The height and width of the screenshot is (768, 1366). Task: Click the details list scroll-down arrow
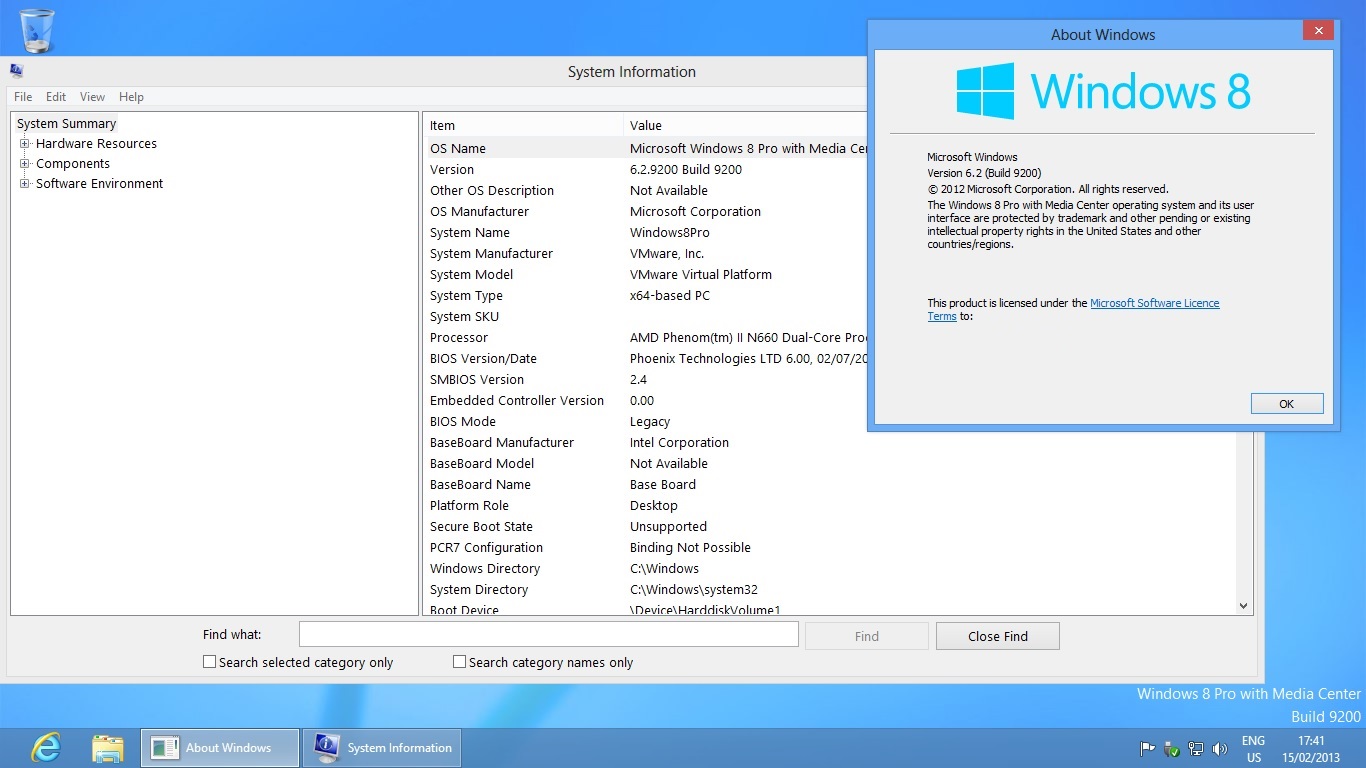1244,605
